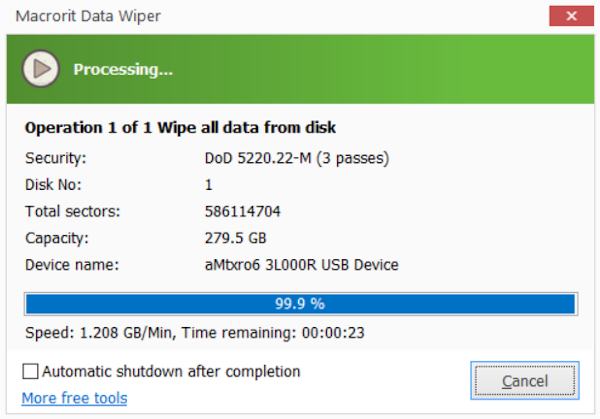
Task: Select the Operation 1 of 1 heading
Action: 180,127
